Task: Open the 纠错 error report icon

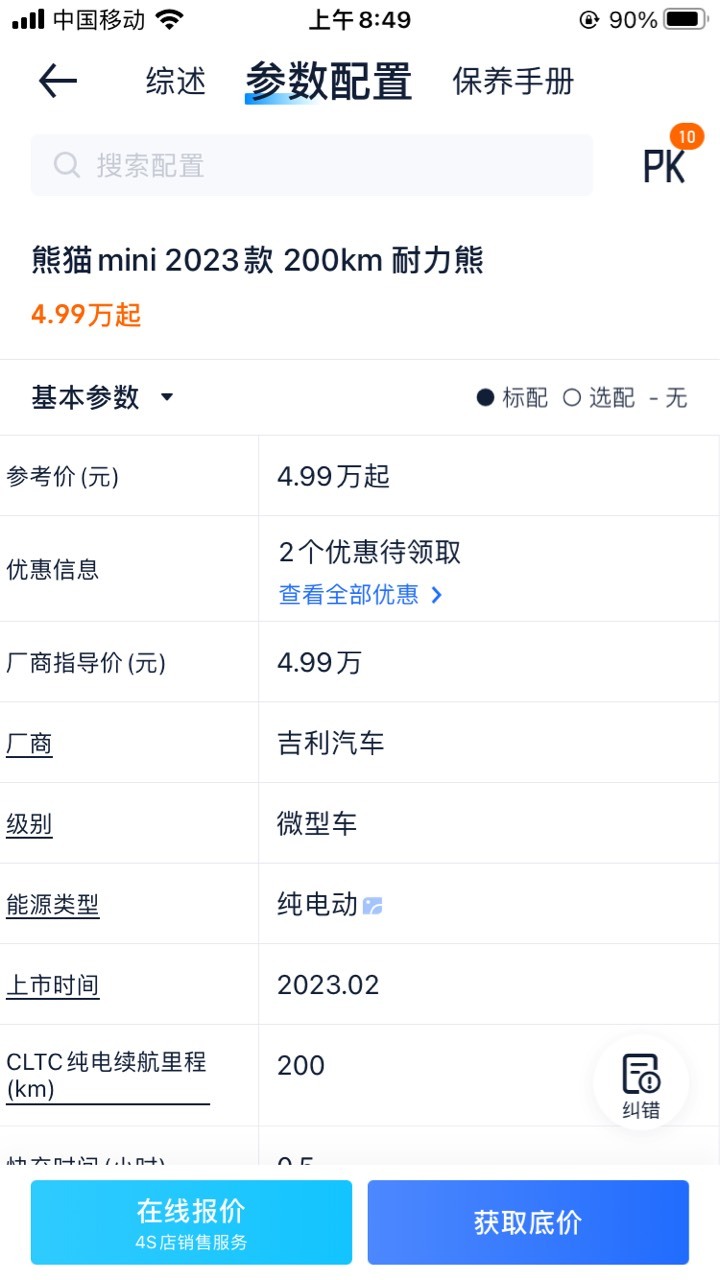Action: [641, 1083]
